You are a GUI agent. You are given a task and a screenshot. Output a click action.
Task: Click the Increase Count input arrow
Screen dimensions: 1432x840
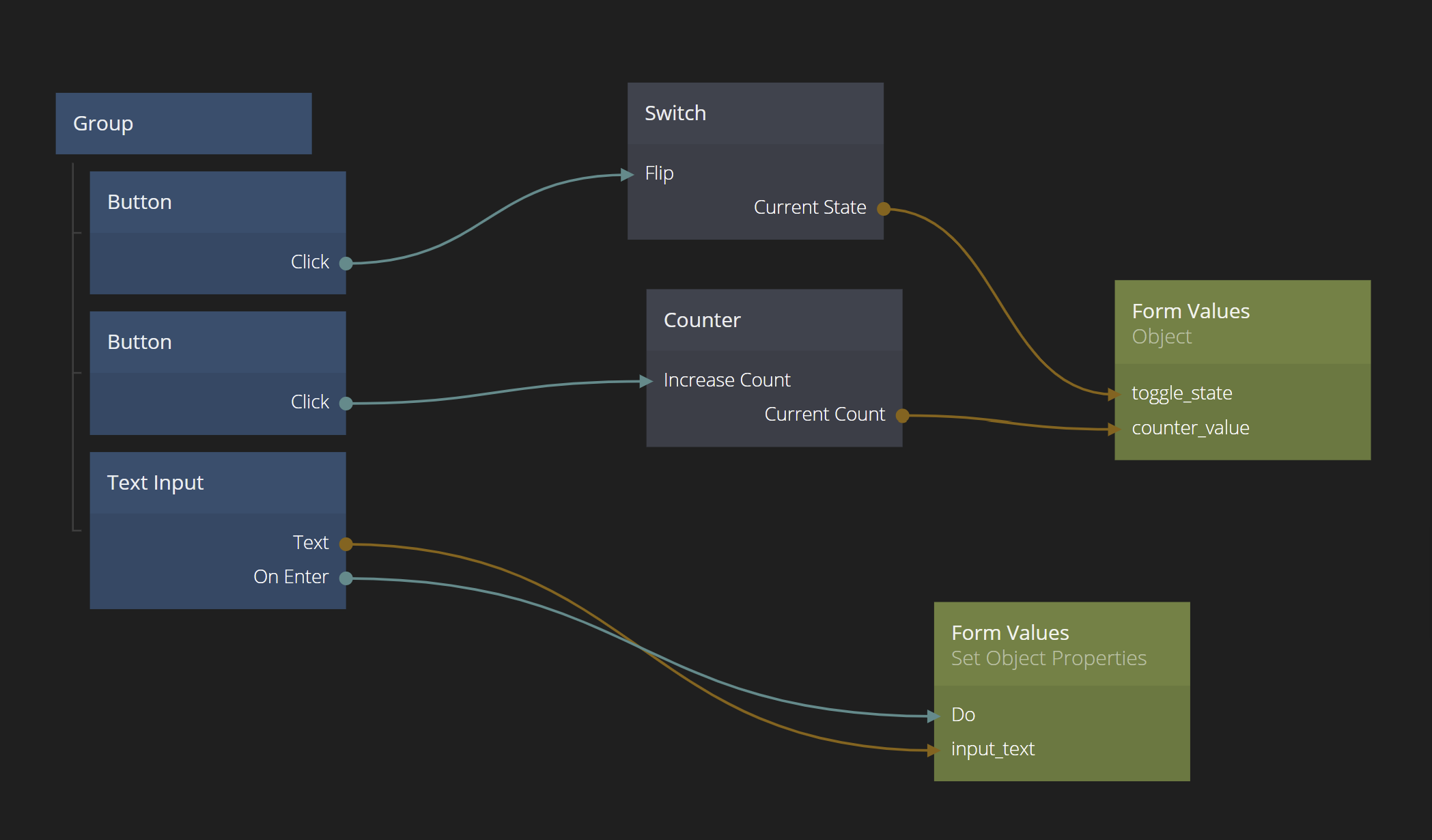coord(645,382)
